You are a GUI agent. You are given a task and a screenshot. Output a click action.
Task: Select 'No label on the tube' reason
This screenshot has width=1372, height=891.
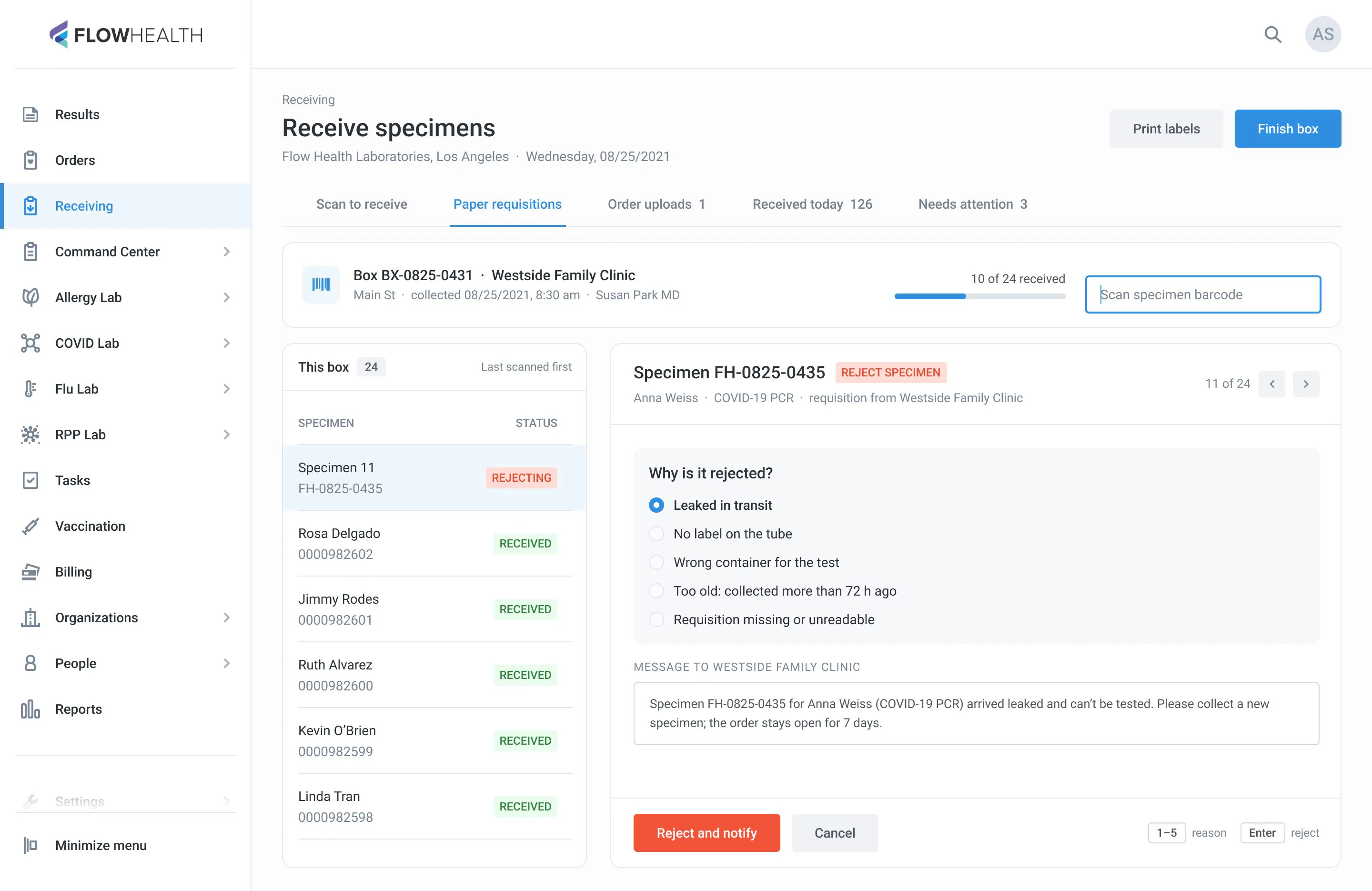656,534
